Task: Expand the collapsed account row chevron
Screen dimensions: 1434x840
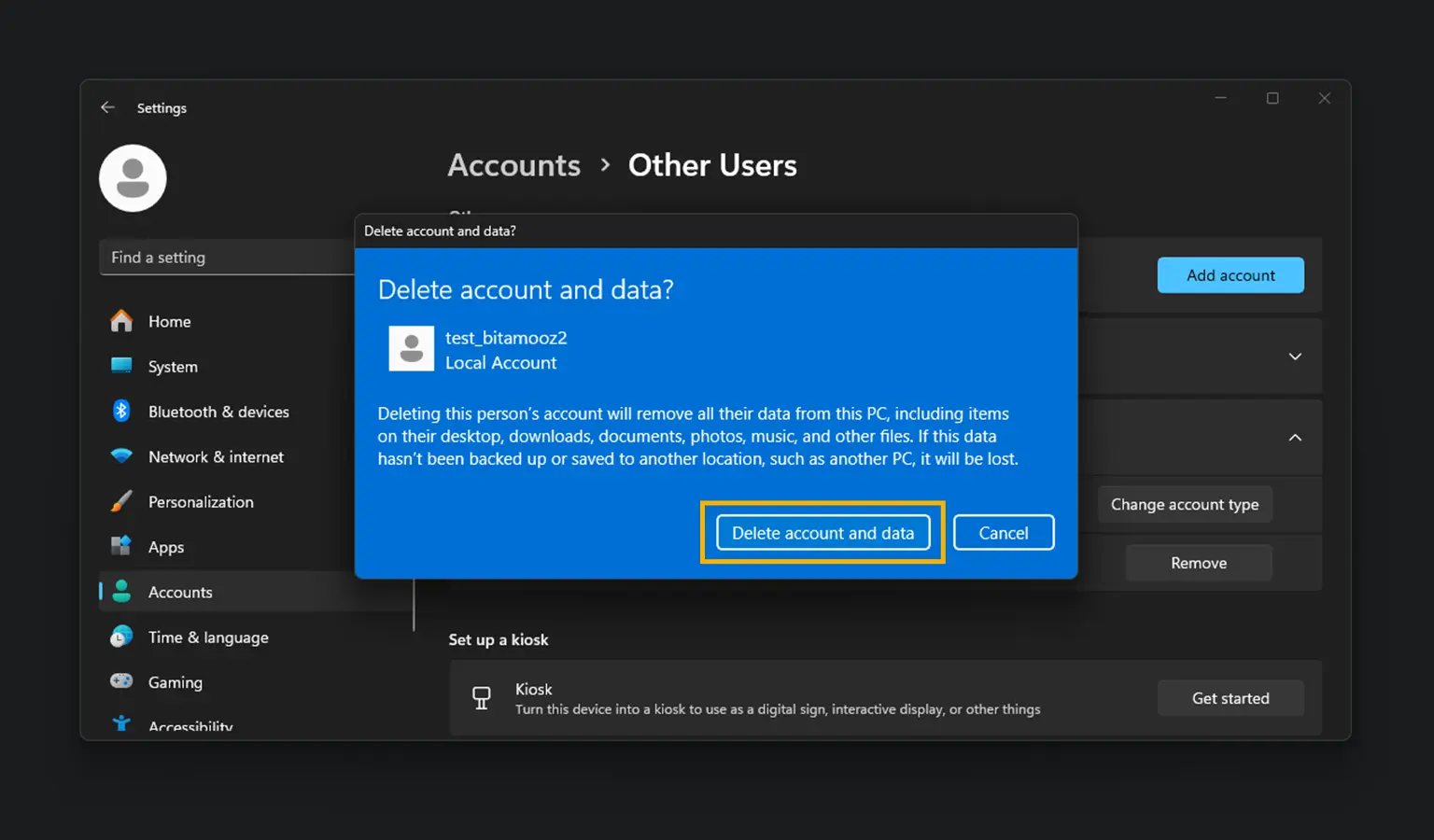Action: click(1295, 357)
